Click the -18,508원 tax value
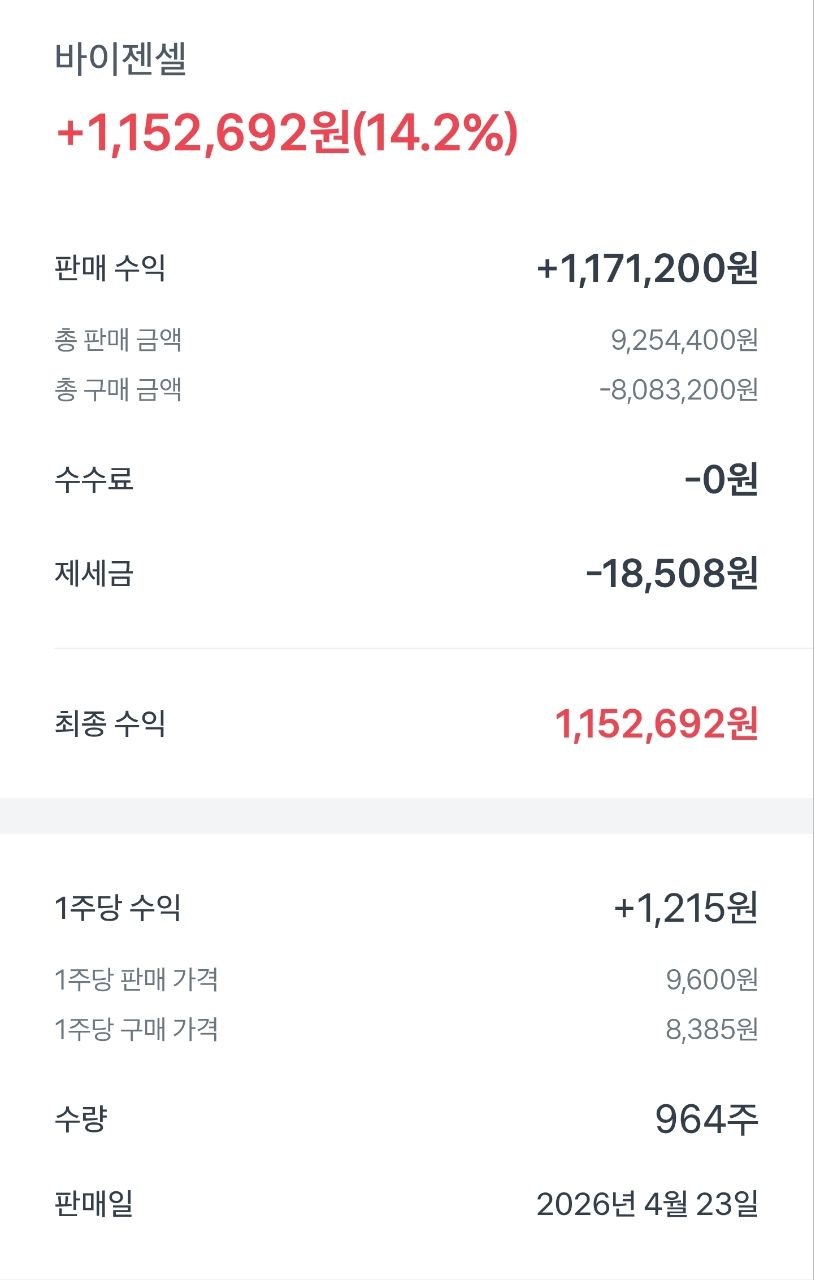The width and height of the screenshot is (814, 1280). pyautogui.click(x=671, y=574)
